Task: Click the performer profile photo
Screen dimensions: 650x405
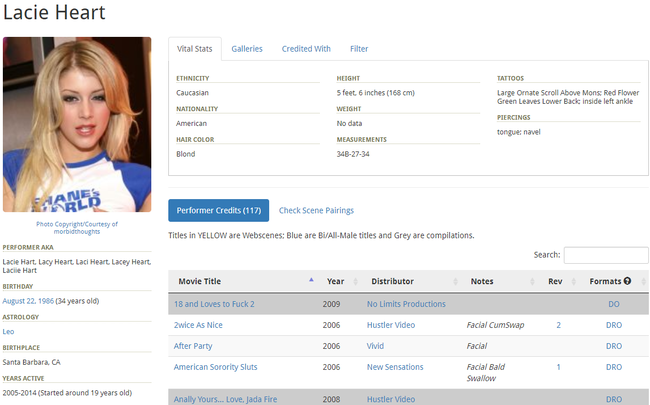Action: [x=77, y=124]
